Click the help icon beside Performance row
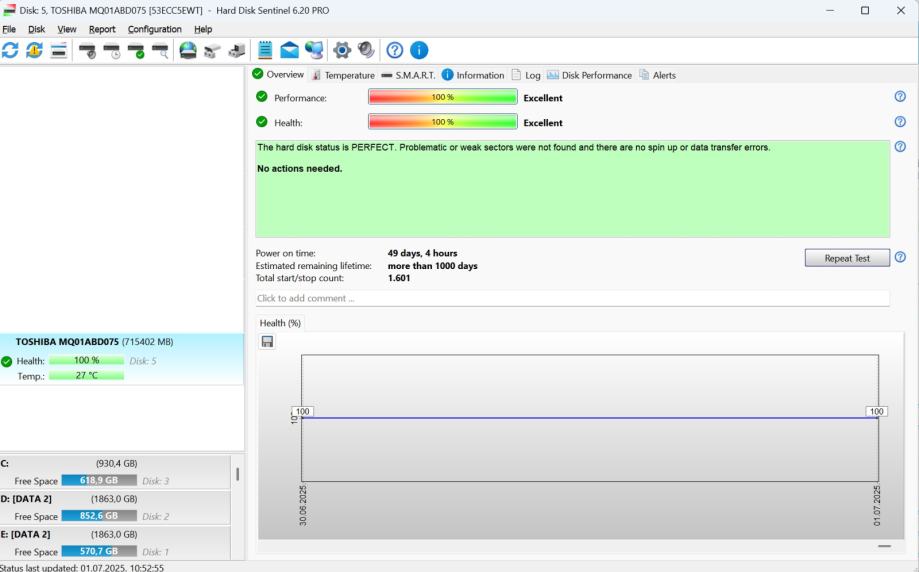The height and width of the screenshot is (572, 919). [x=900, y=97]
